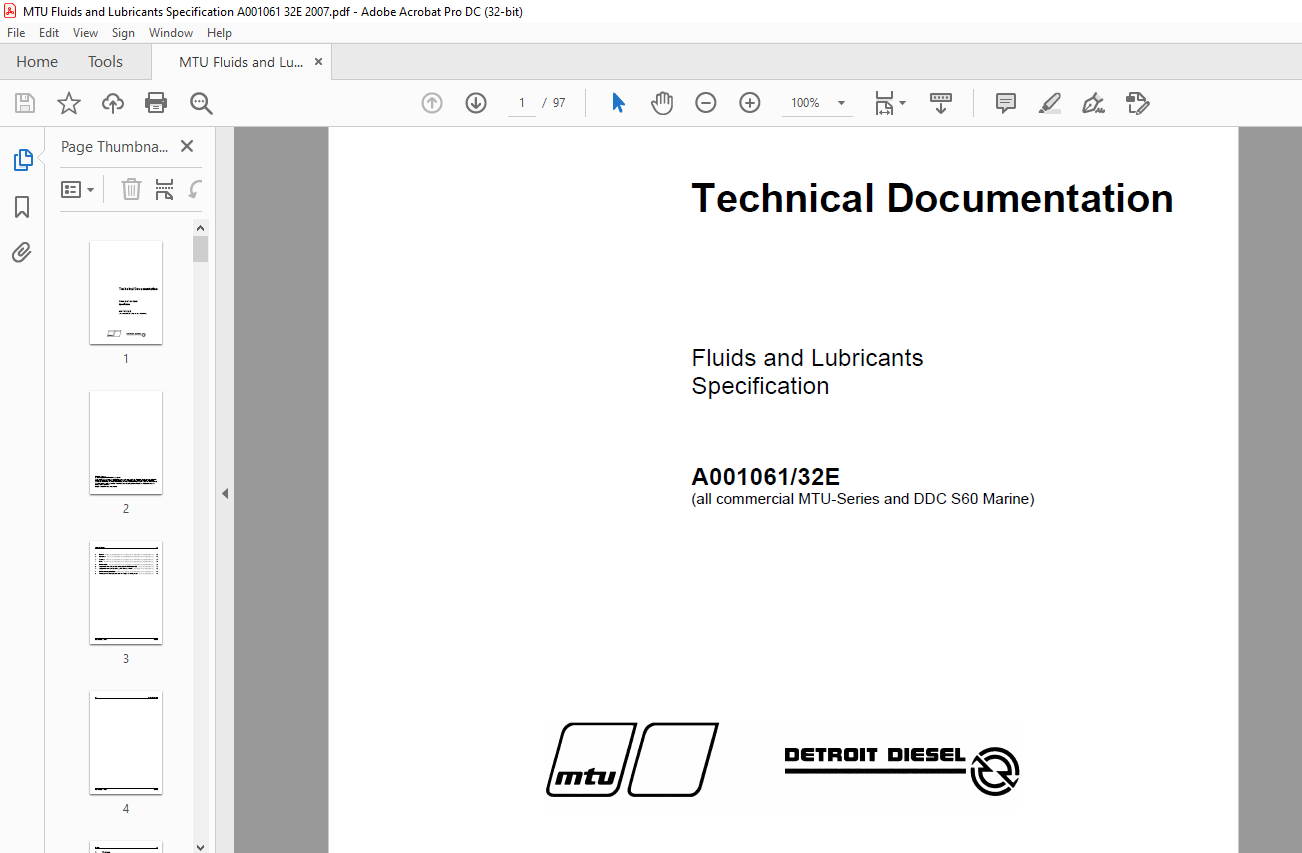
Task: Print the document with printer icon
Action: (x=156, y=103)
